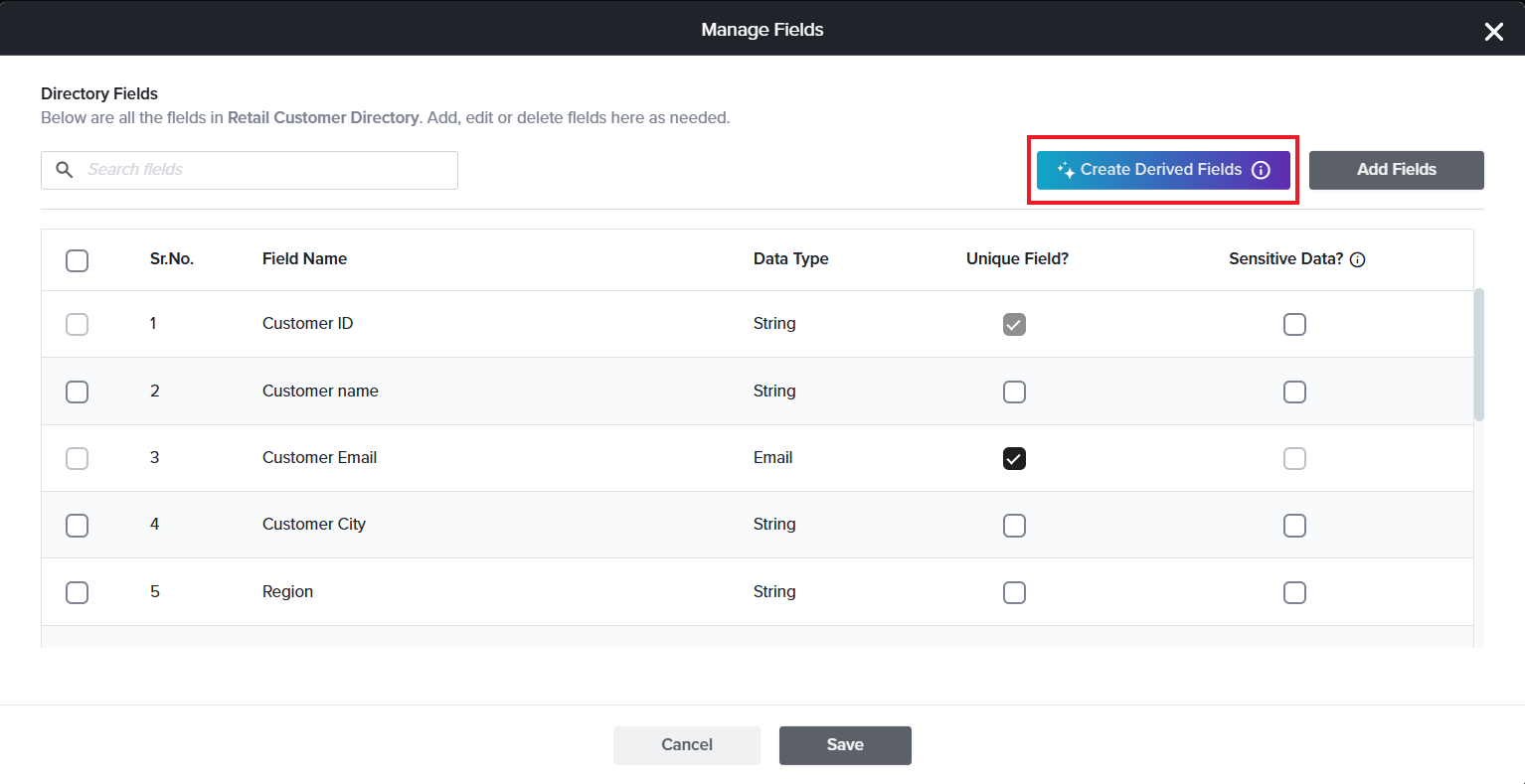
Task: Click the Directory Fields heading
Action: [99, 94]
